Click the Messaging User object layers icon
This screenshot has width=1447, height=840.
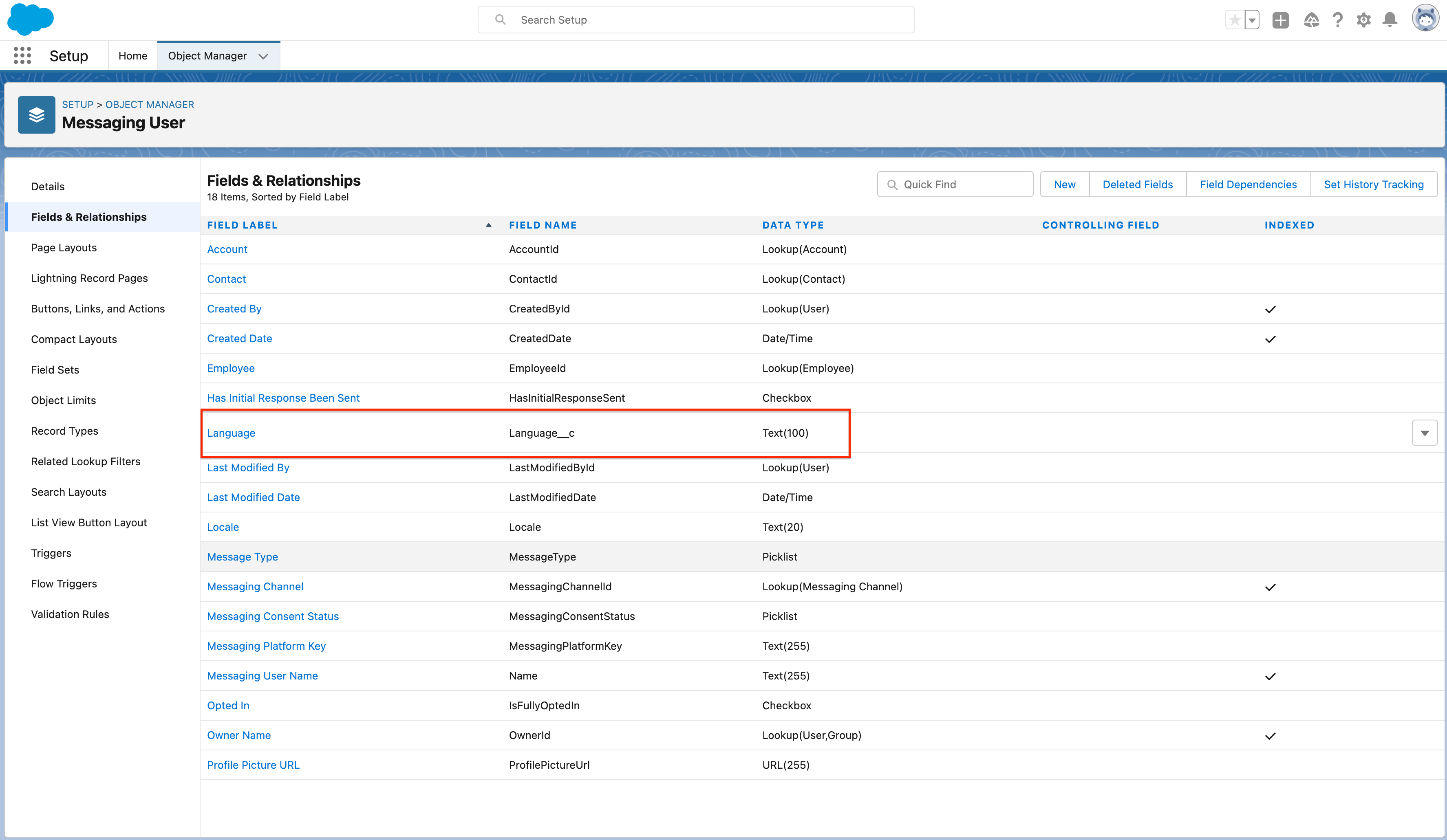click(37, 115)
